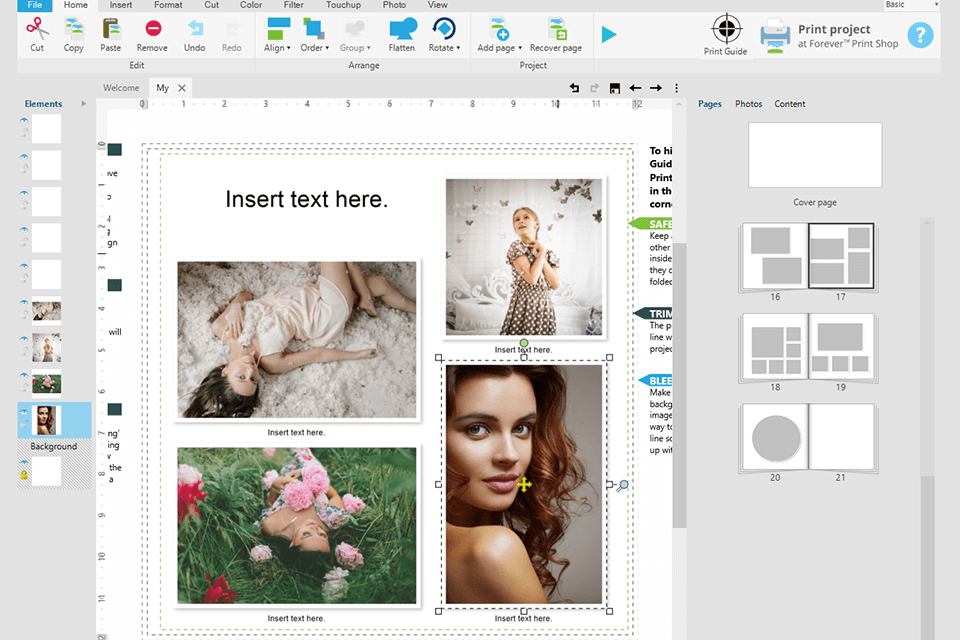960x640 pixels.
Task: Select the large 'Insert text here.' heading
Action: [x=306, y=199]
